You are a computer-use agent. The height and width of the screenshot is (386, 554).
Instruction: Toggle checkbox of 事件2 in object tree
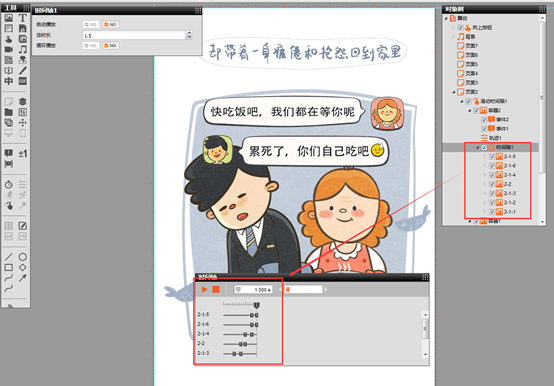484,120
